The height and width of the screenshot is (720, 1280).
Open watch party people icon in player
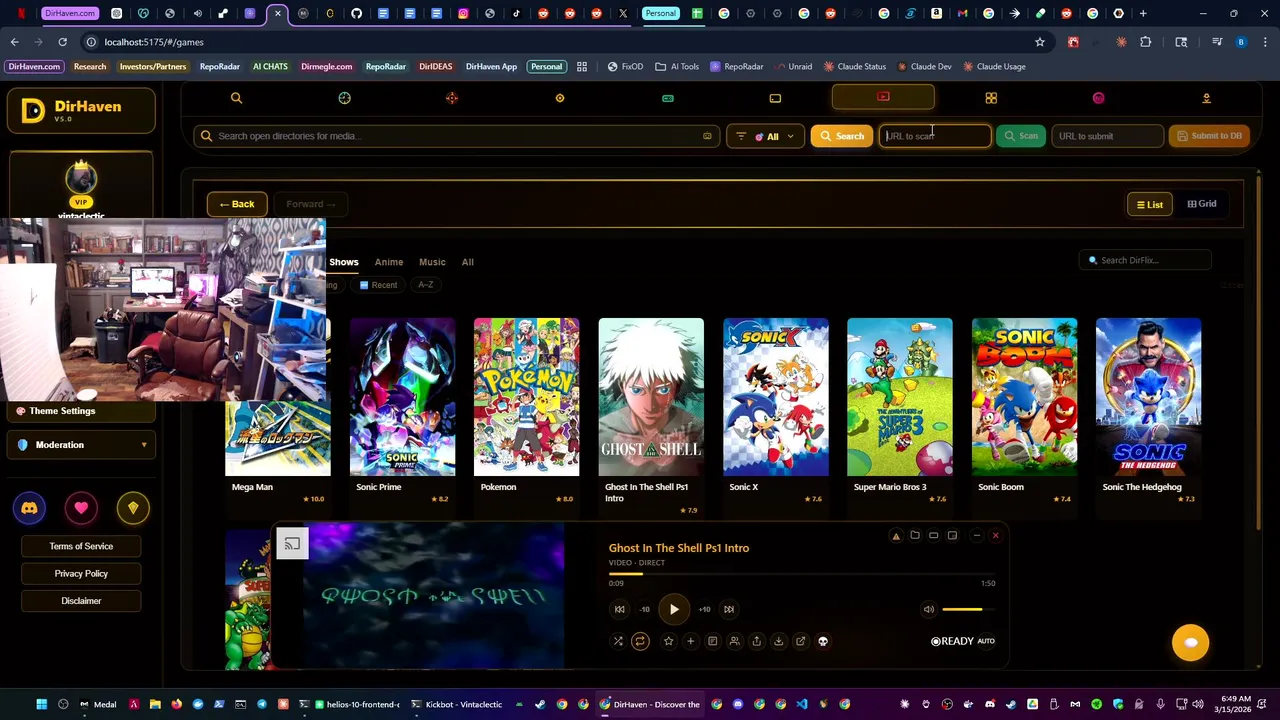point(734,641)
